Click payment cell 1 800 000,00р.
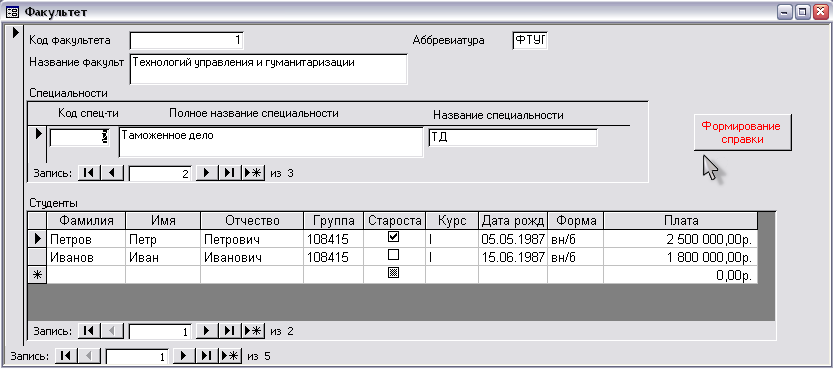 (680, 258)
